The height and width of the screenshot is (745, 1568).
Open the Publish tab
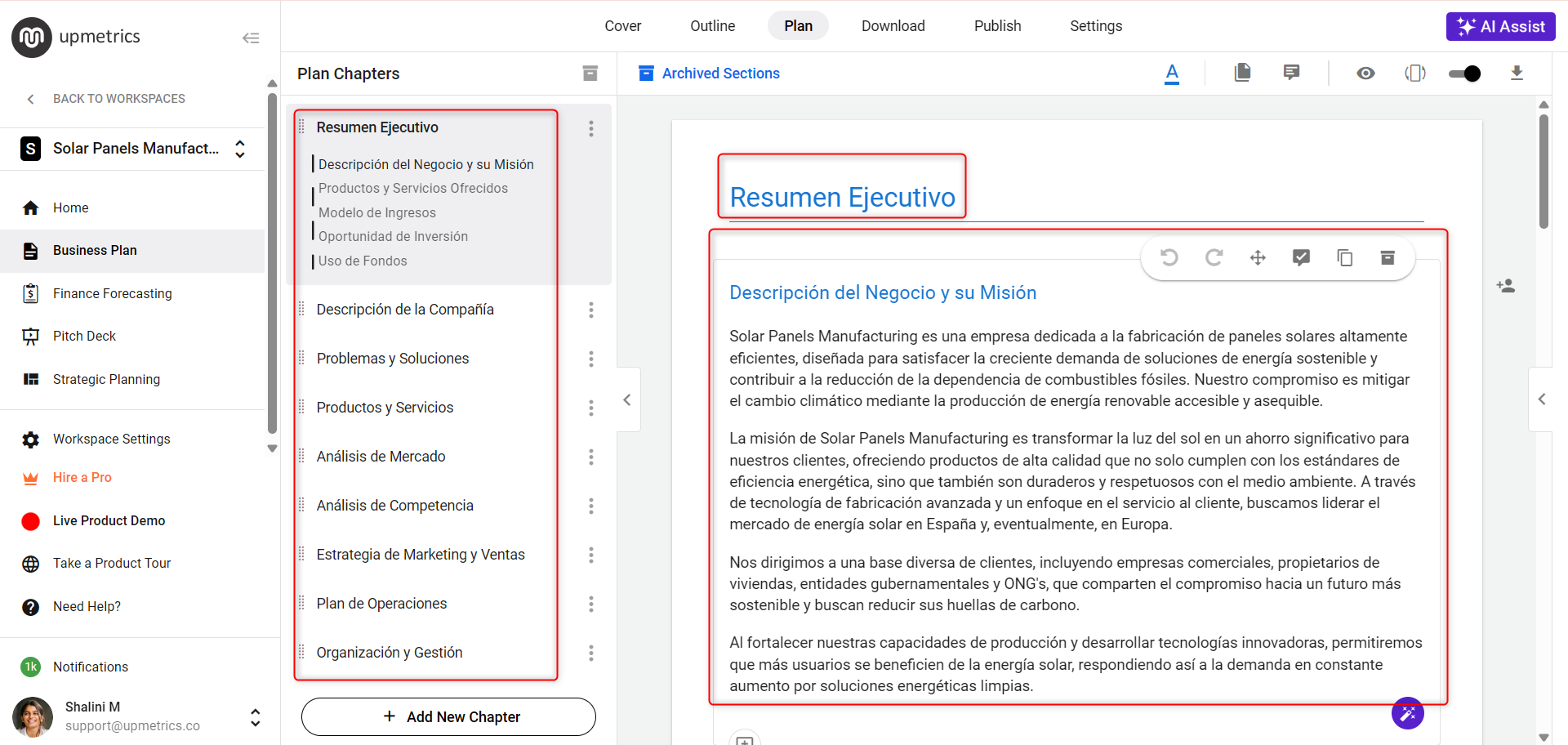click(x=998, y=26)
